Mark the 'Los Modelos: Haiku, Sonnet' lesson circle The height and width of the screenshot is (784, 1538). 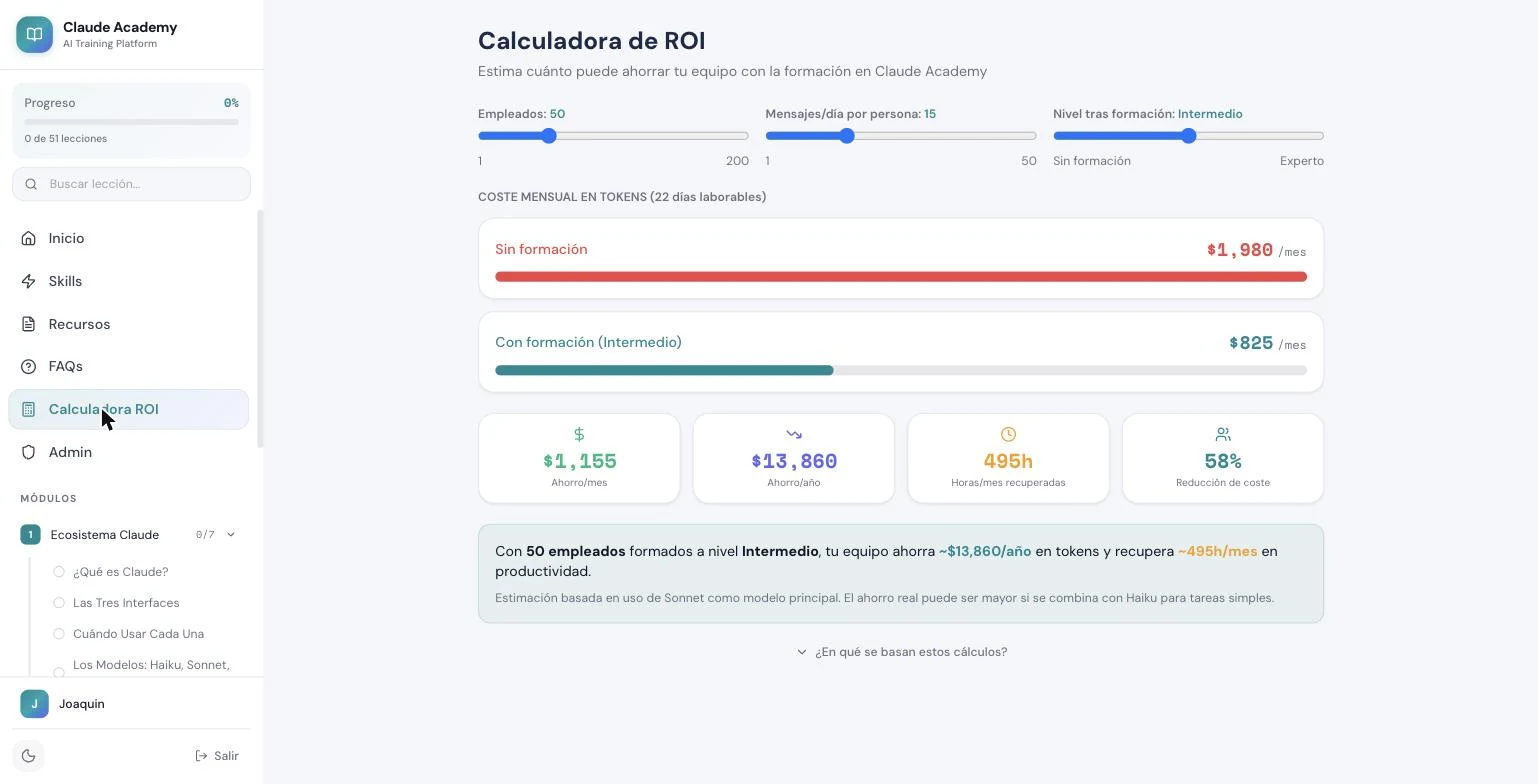59,672
